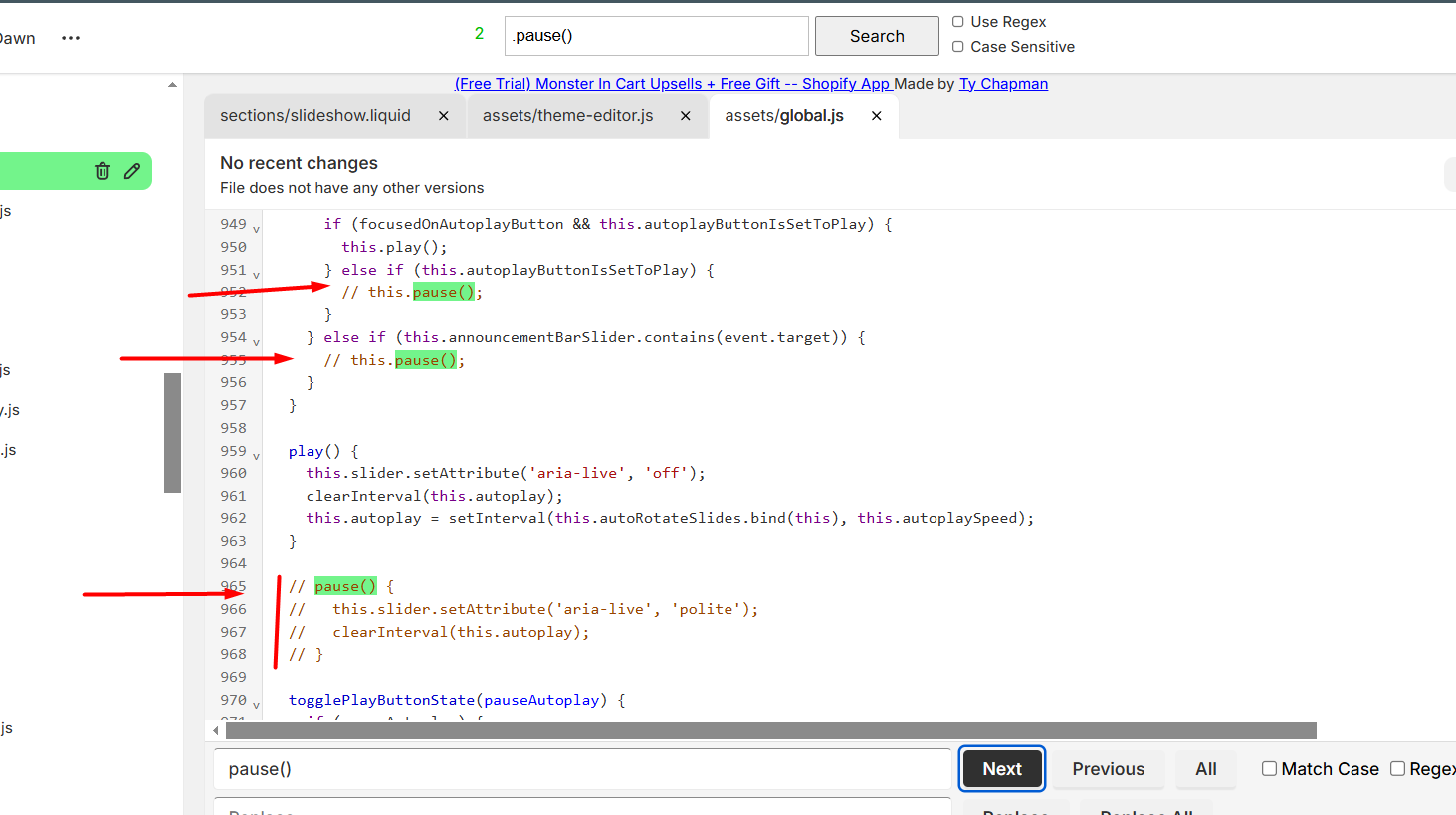Tick the Regex checkbox in find bar

1397,768
